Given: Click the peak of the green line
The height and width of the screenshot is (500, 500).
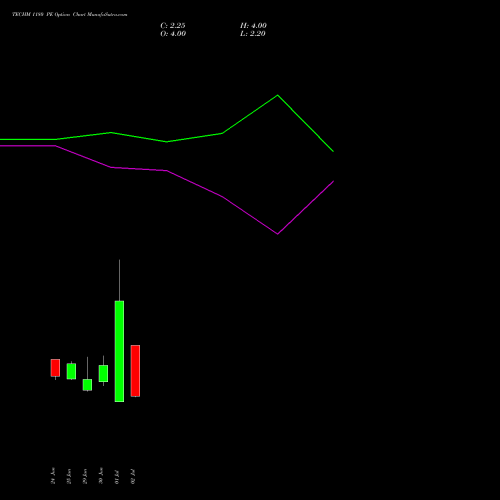Looking at the screenshot, I should 277,96.
